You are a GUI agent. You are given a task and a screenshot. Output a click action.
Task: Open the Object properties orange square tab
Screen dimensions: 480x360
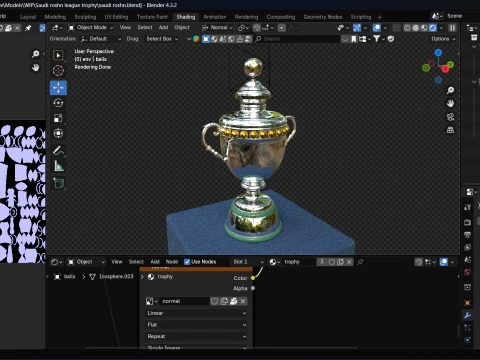467,303
